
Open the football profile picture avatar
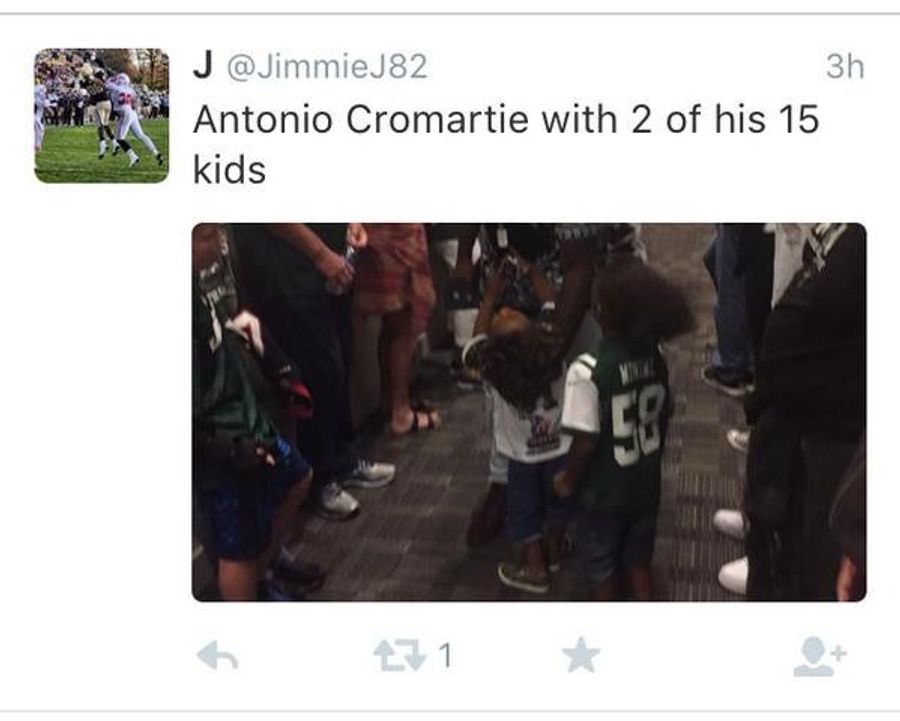(x=102, y=115)
